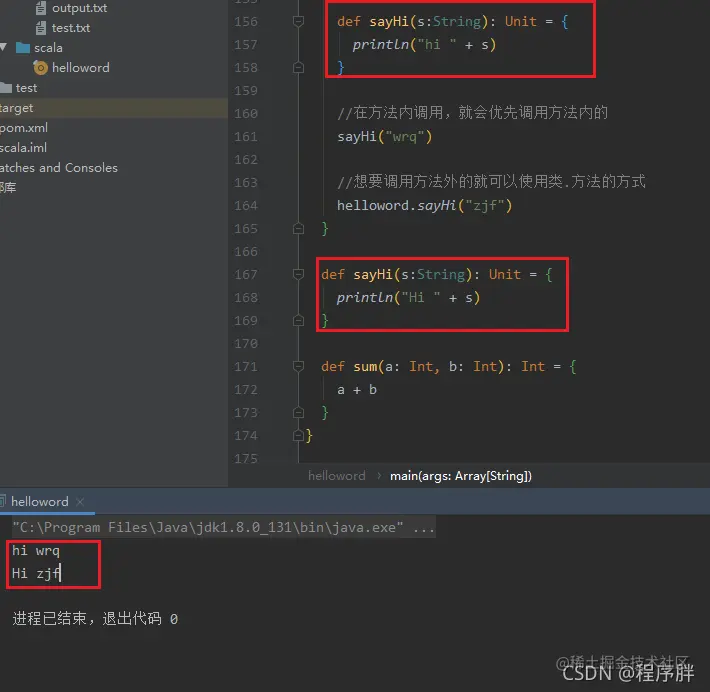Close the helloword run tab
The image size is (710, 692).
tap(80, 502)
